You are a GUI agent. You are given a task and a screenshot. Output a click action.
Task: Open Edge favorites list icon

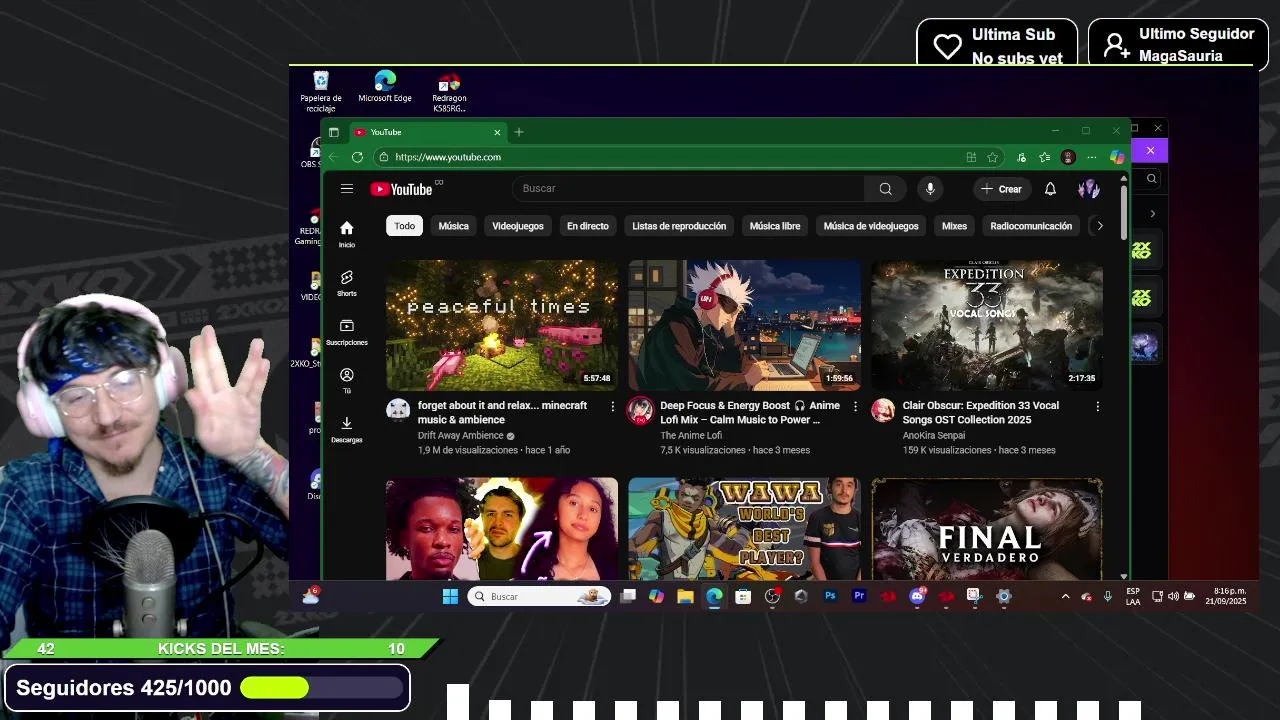tap(1044, 157)
